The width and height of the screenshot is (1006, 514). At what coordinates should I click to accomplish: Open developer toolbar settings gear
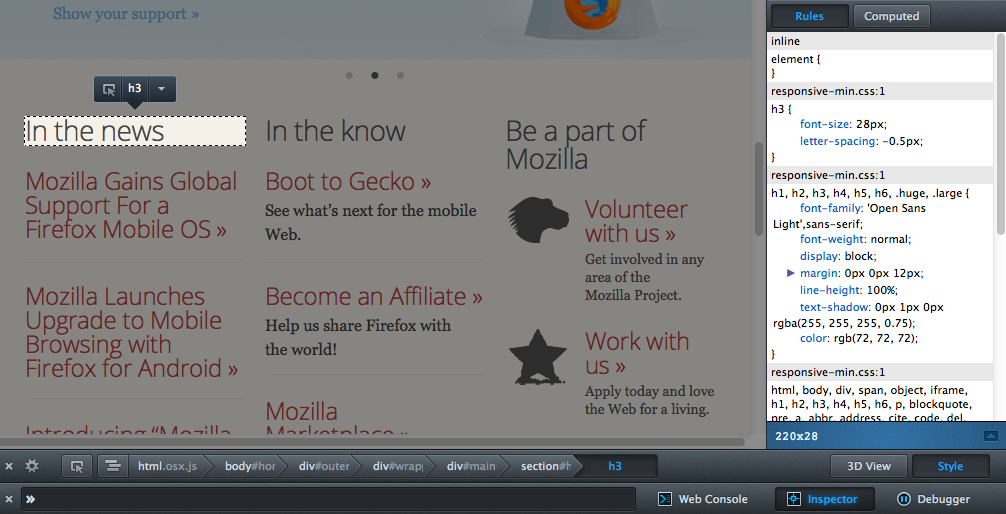point(32,466)
